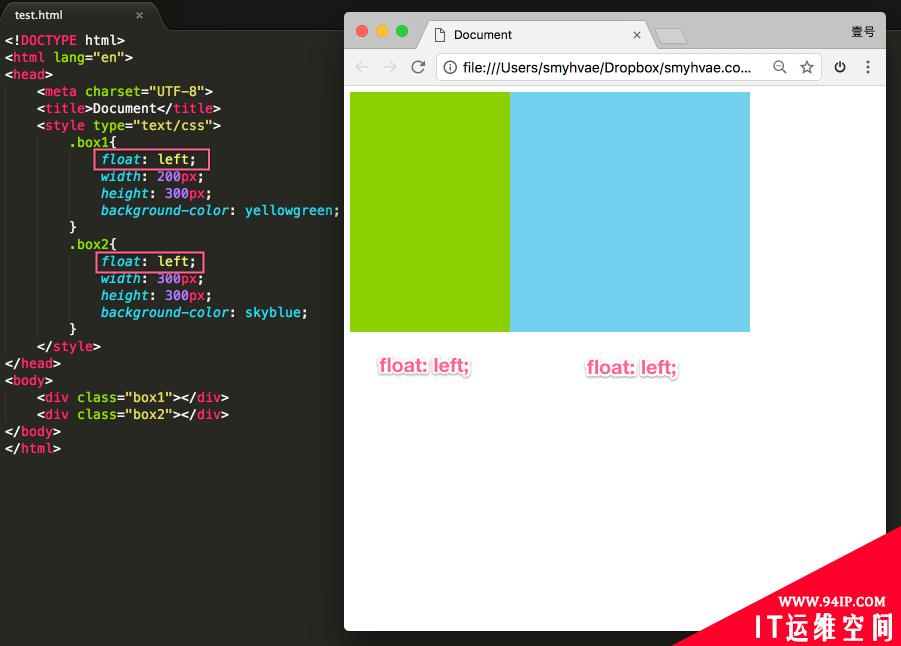
Task: Click the yellow minimize button of Chrome
Action: click(x=382, y=31)
